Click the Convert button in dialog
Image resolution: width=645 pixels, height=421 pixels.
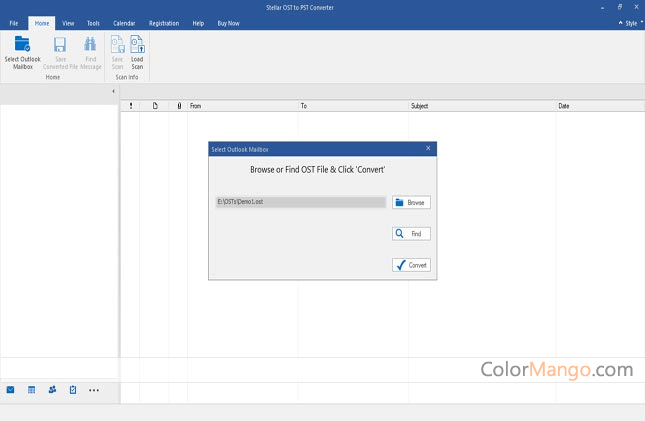click(x=411, y=265)
